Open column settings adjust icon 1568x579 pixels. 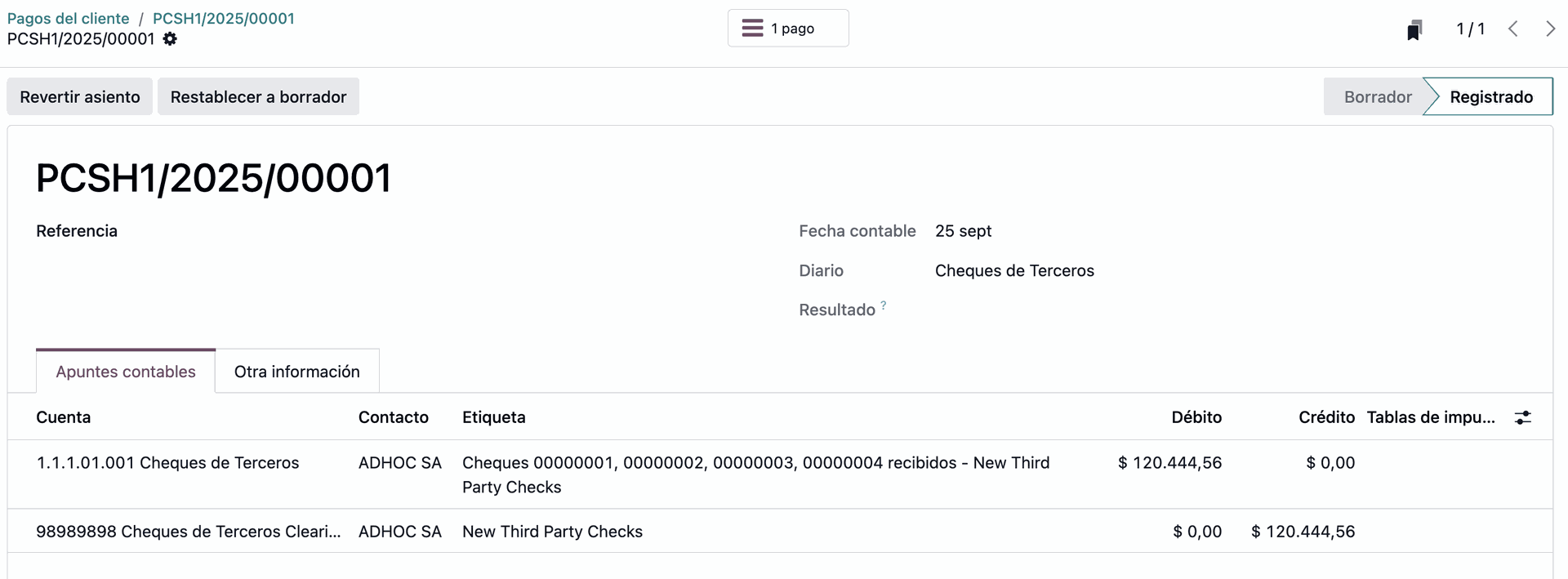1522,417
